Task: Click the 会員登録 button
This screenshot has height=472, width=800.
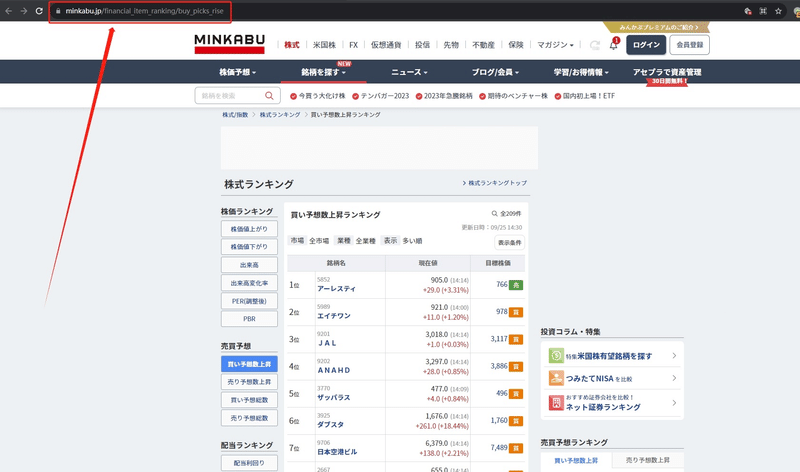Action: coord(689,45)
